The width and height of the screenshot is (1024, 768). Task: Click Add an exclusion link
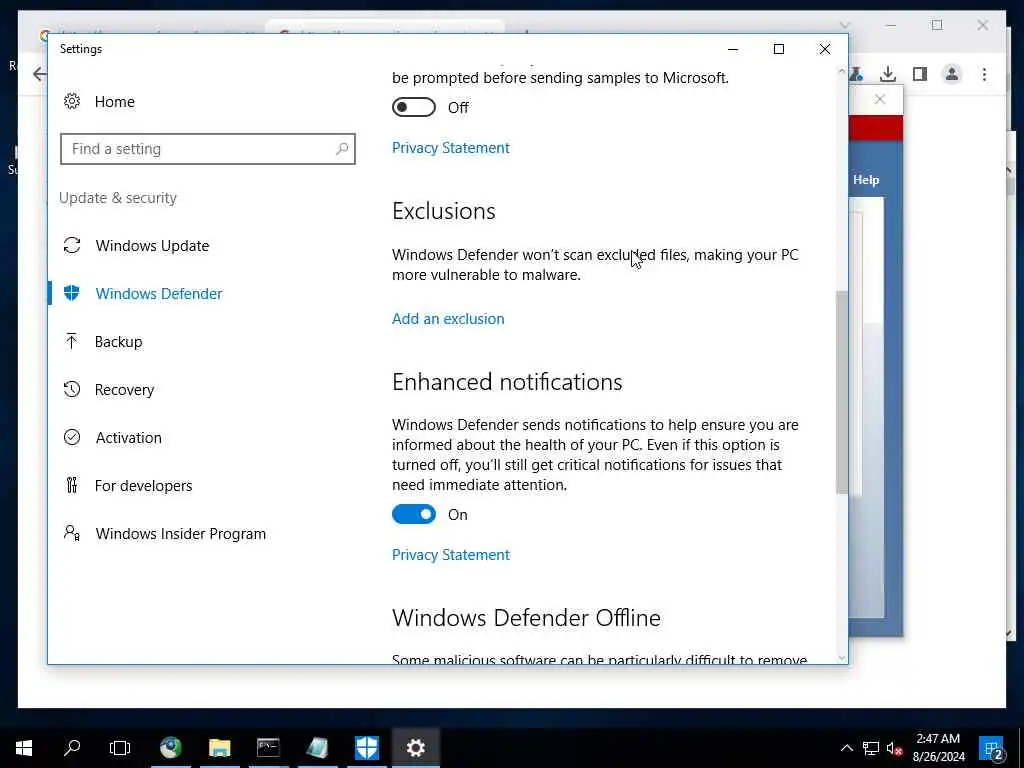(x=448, y=319)
